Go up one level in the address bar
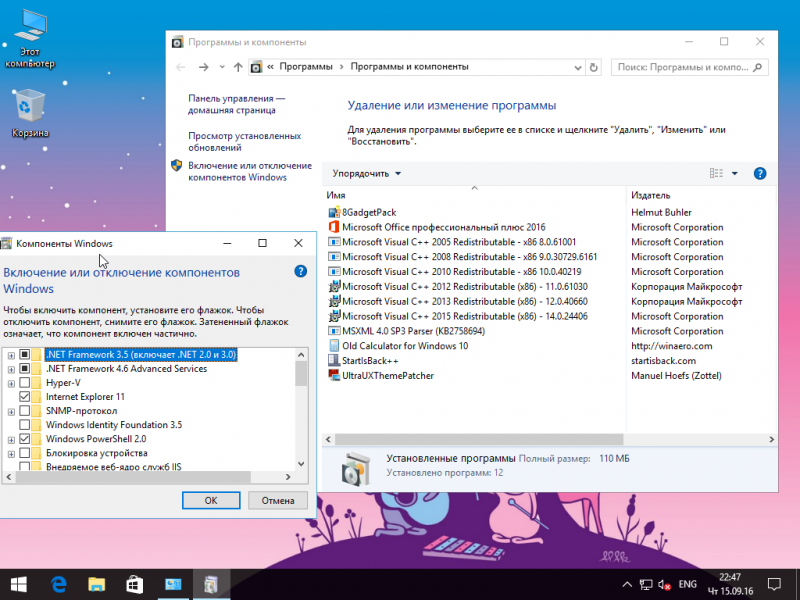The image size is (800, 600). (x=238, y=67)
